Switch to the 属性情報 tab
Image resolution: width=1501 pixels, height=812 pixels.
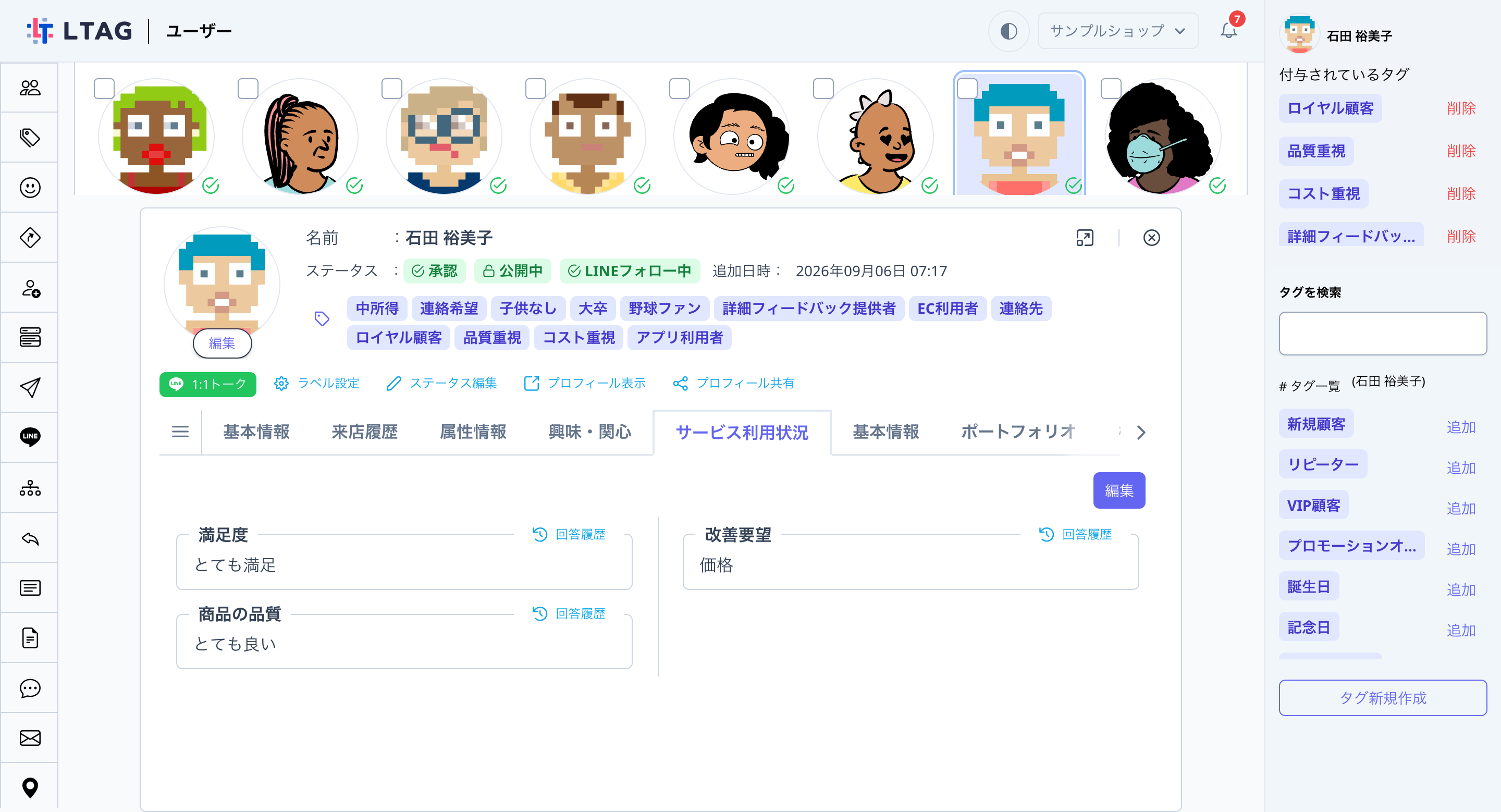[x=473, y=432]
